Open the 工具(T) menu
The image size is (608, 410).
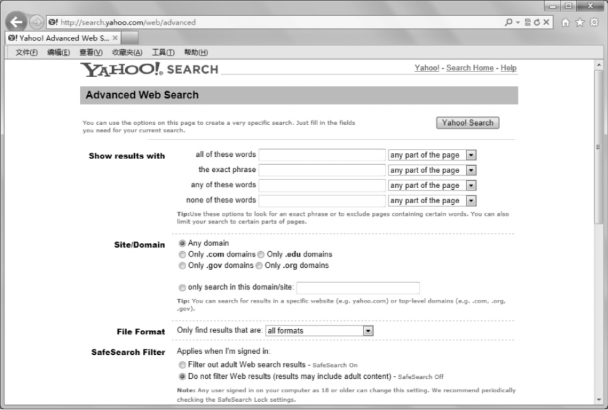point(163,52)
